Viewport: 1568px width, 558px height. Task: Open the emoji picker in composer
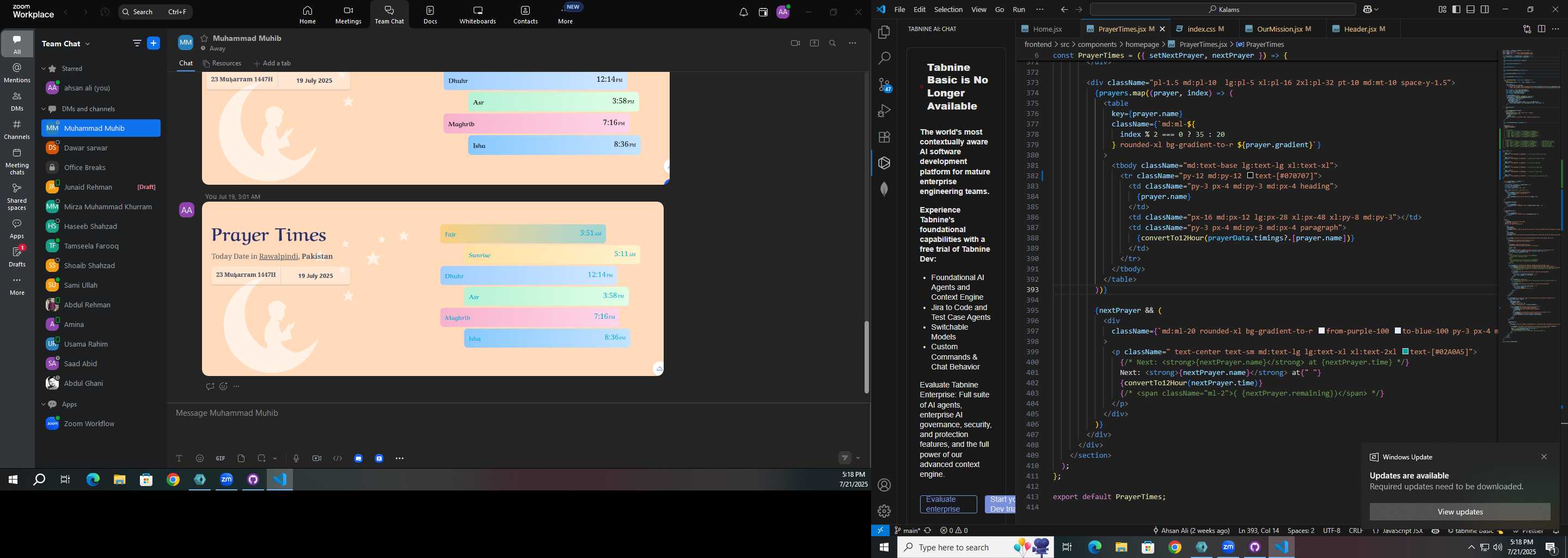point(200,459)
